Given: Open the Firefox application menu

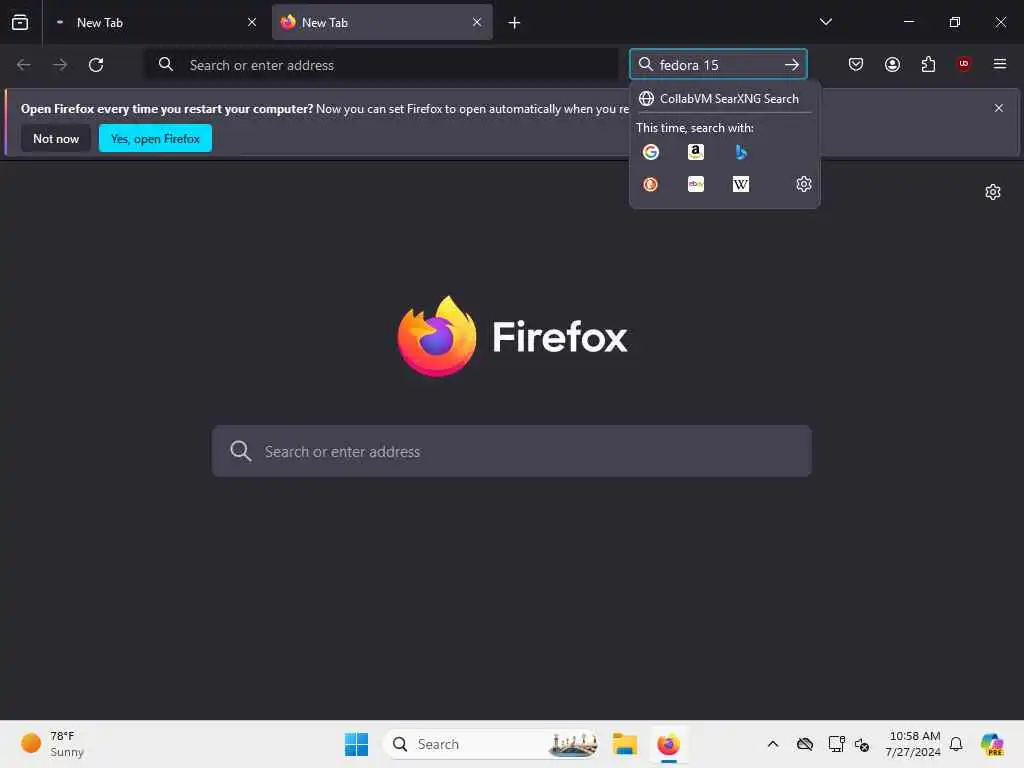Looking at the screenshot, I should click(x=1000, y=64).
